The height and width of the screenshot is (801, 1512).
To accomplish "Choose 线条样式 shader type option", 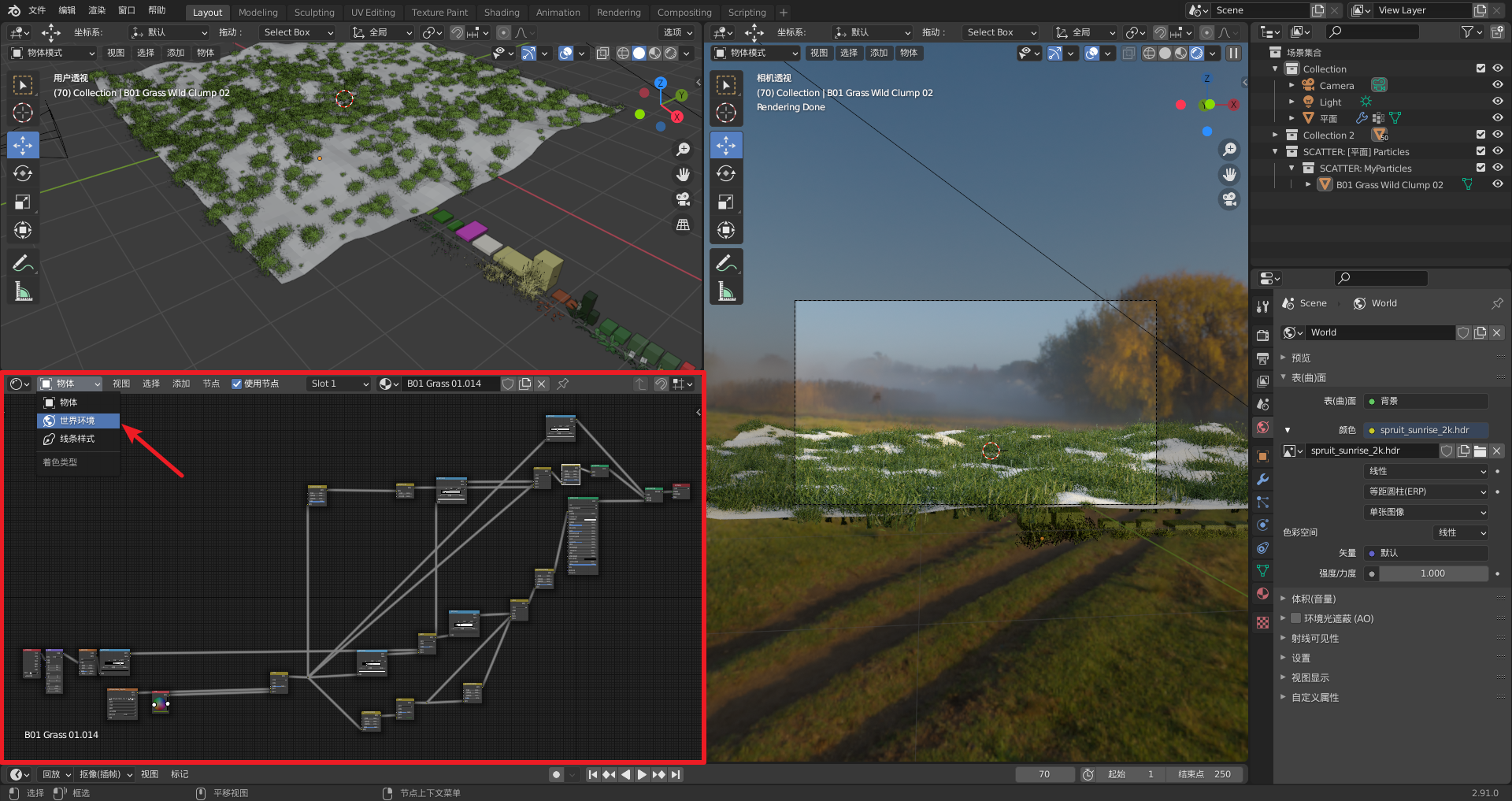I will 78,439.
